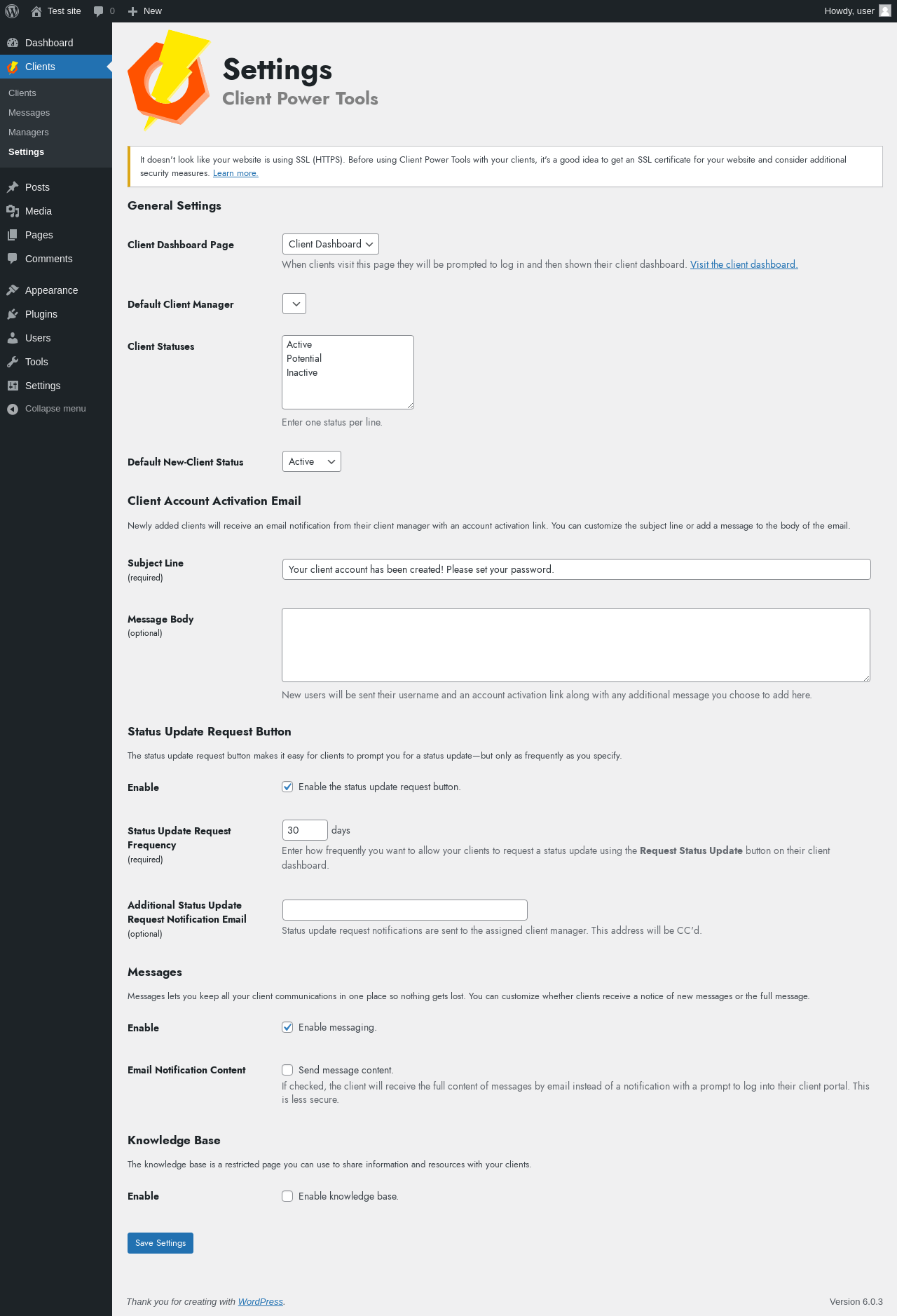Go to Managers submenu item
This screenshot has width=897, height=1316.
29,132
